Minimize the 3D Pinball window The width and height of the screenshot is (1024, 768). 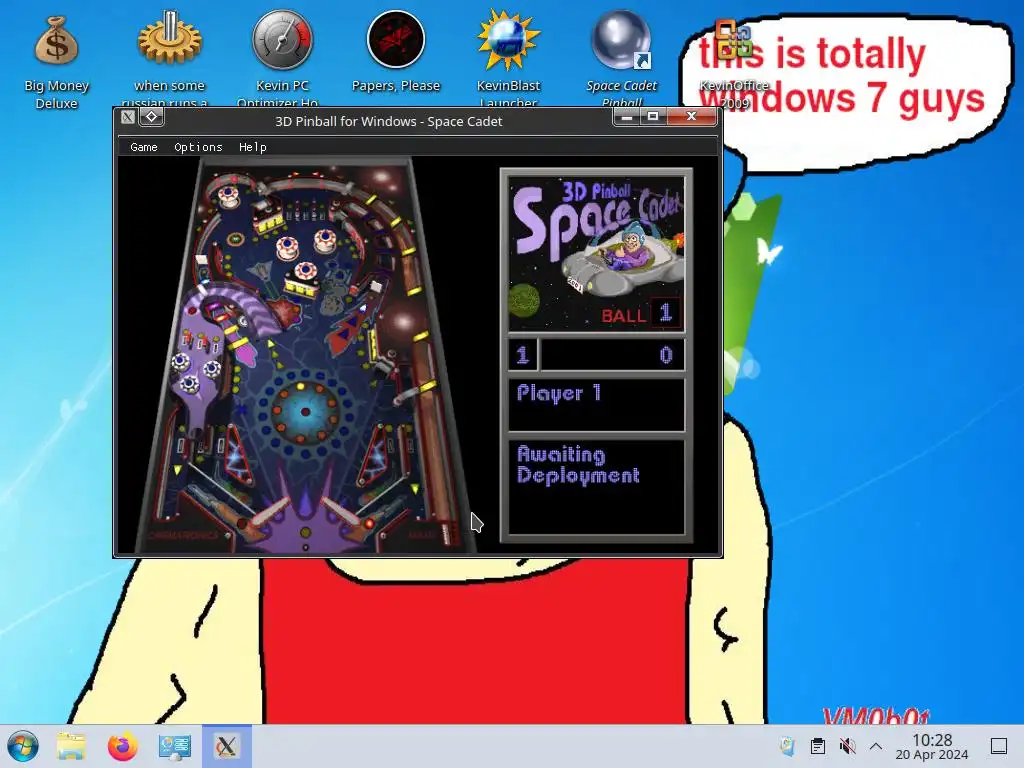[x=627, y=116]
